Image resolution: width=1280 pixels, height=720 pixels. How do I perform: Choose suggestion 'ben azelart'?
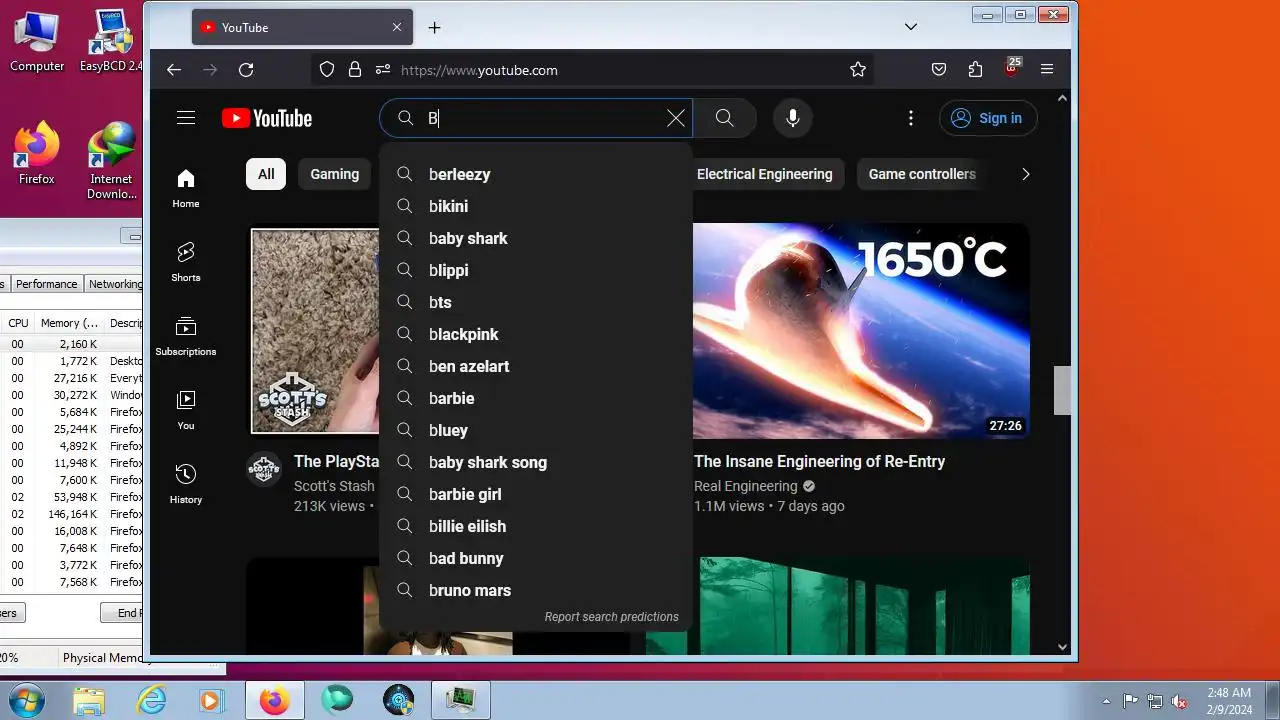coord(536,366)
